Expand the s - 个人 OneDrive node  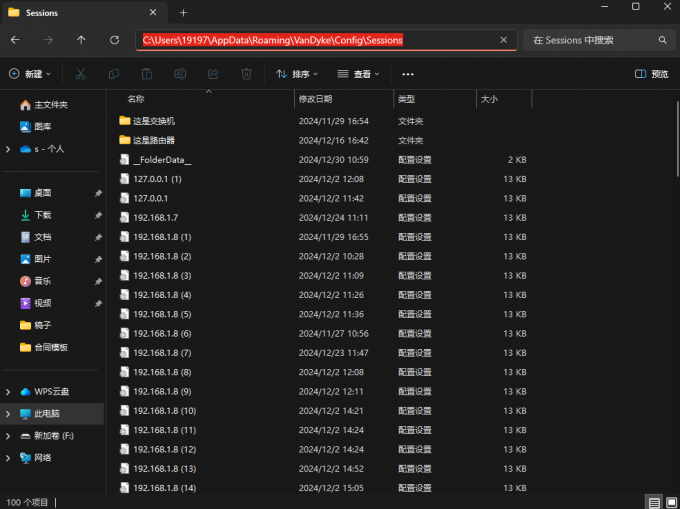tap(8, 149)
